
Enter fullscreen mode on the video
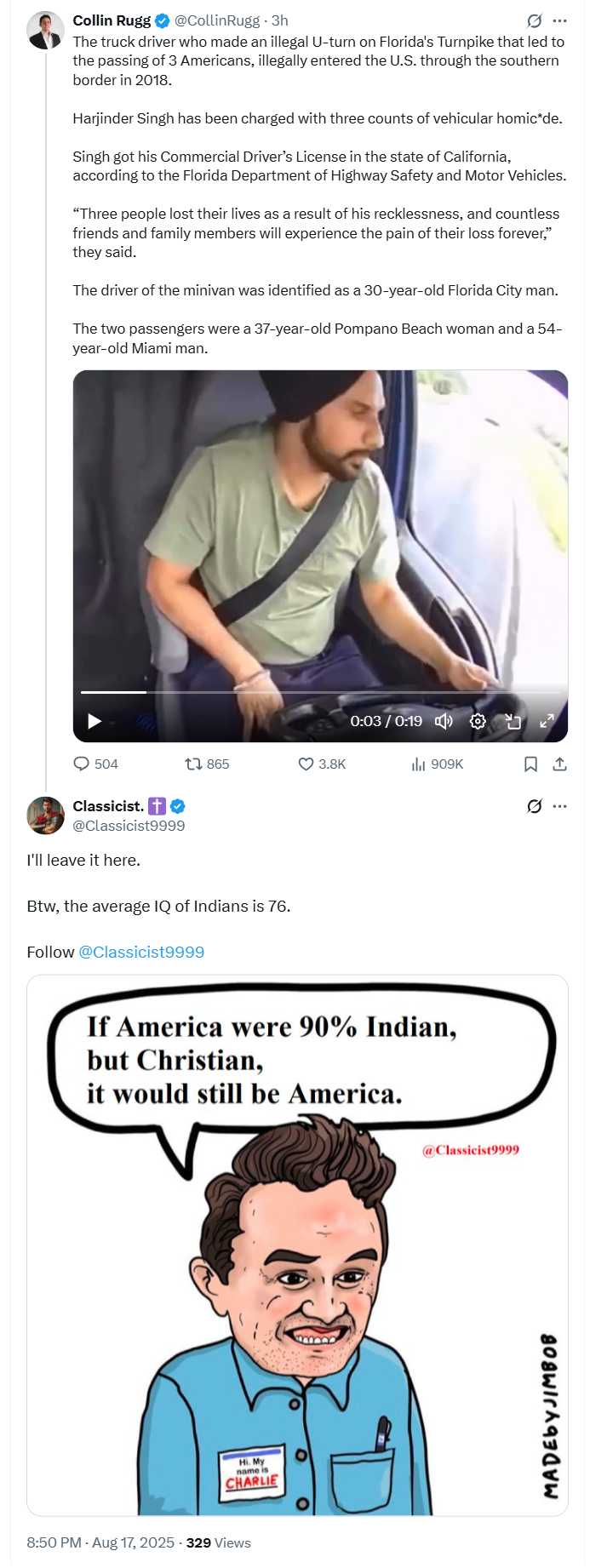pyautogui.click(x=547, y=722)
